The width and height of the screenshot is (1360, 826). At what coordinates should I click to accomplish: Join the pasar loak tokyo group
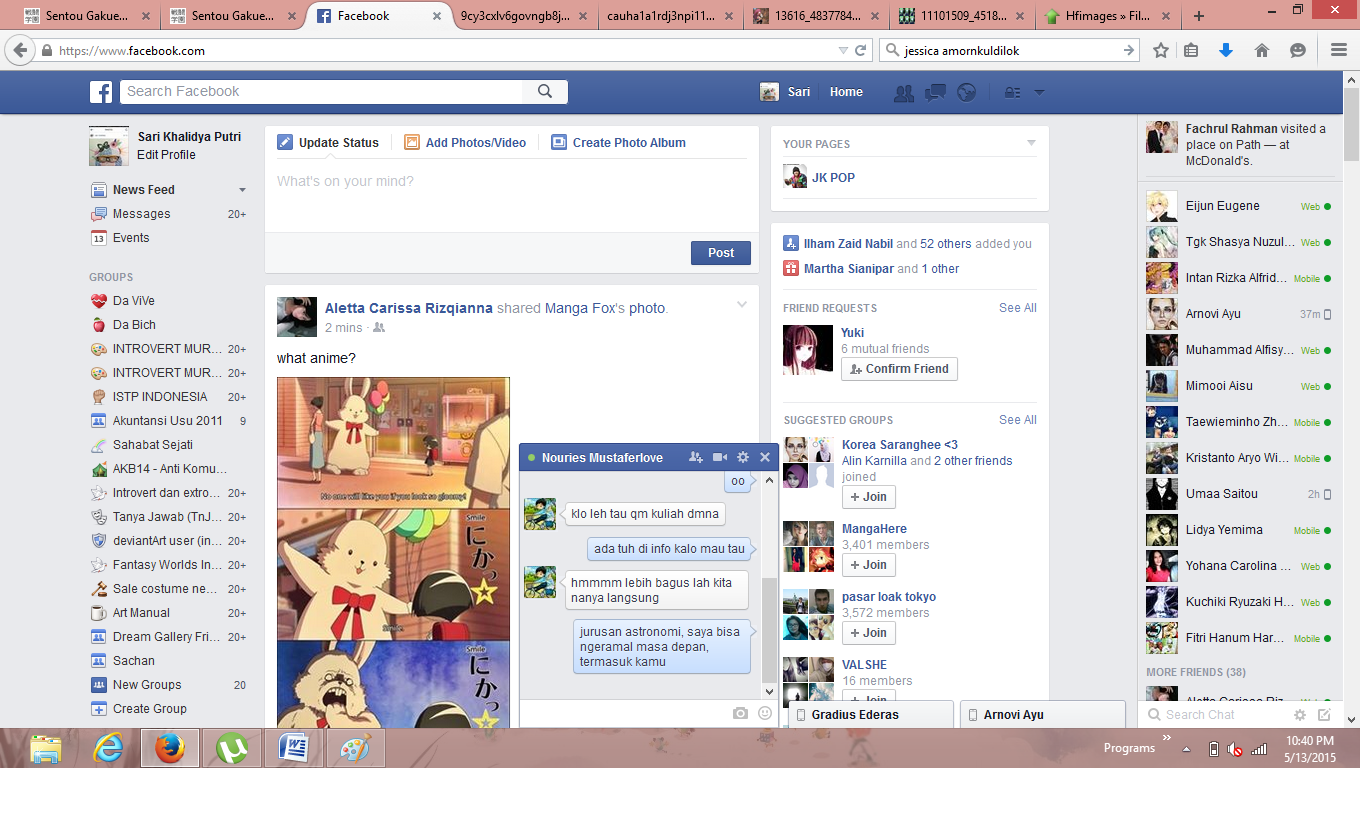[868, 633]
